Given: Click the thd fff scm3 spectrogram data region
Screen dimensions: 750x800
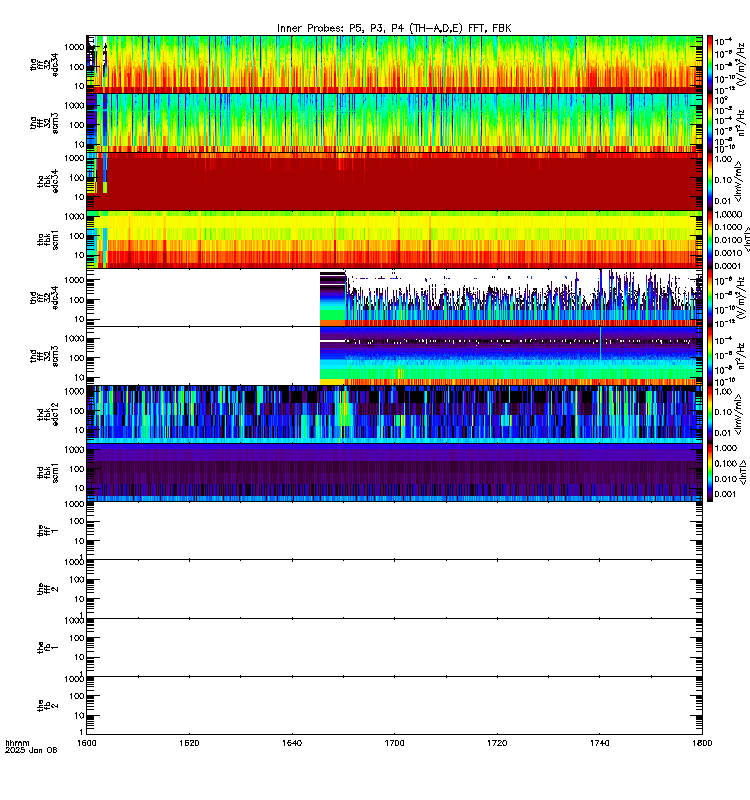Looking at the screenshot, I should click(x=511, y=356).
